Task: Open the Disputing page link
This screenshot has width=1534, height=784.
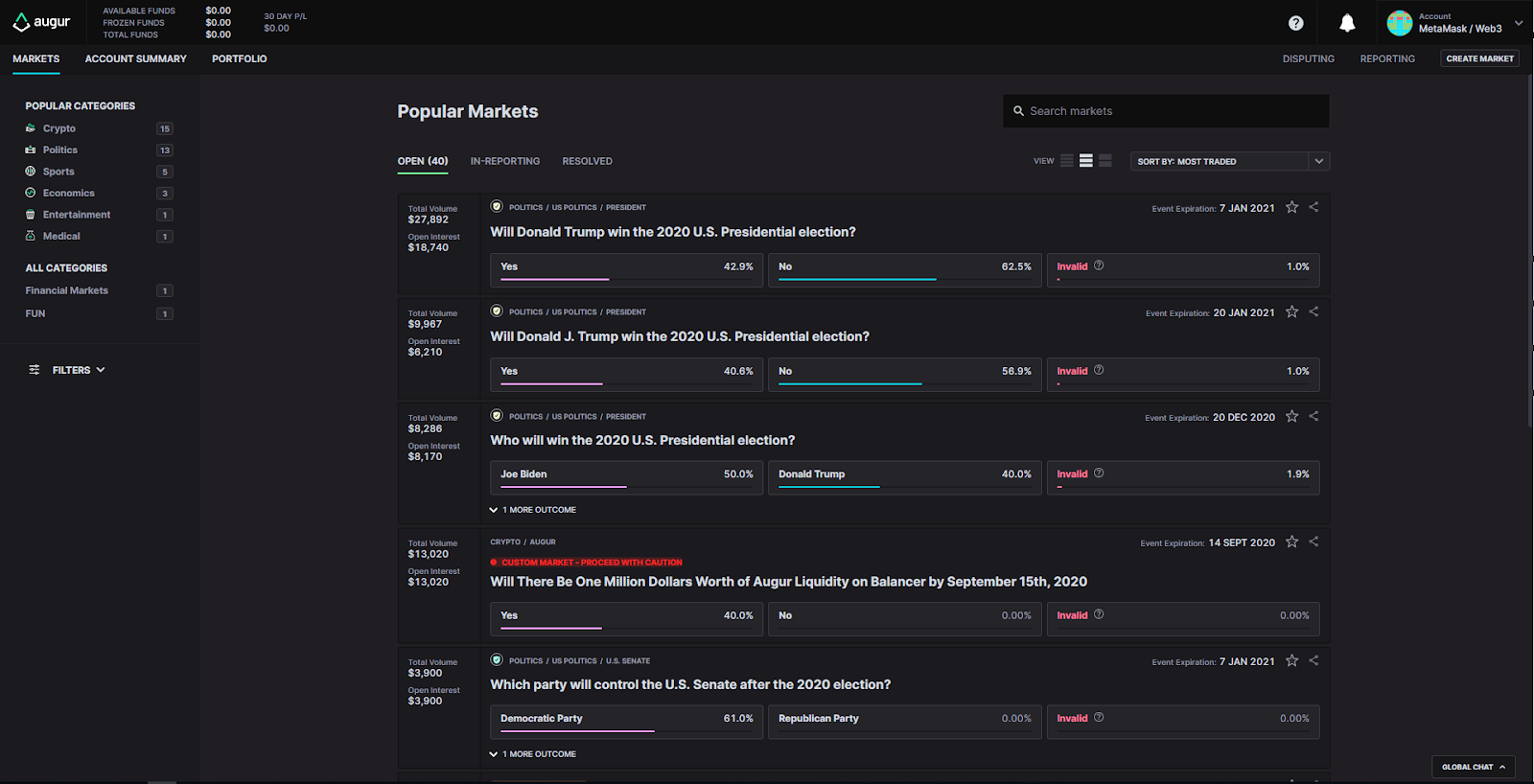Action: (1309, 59)
